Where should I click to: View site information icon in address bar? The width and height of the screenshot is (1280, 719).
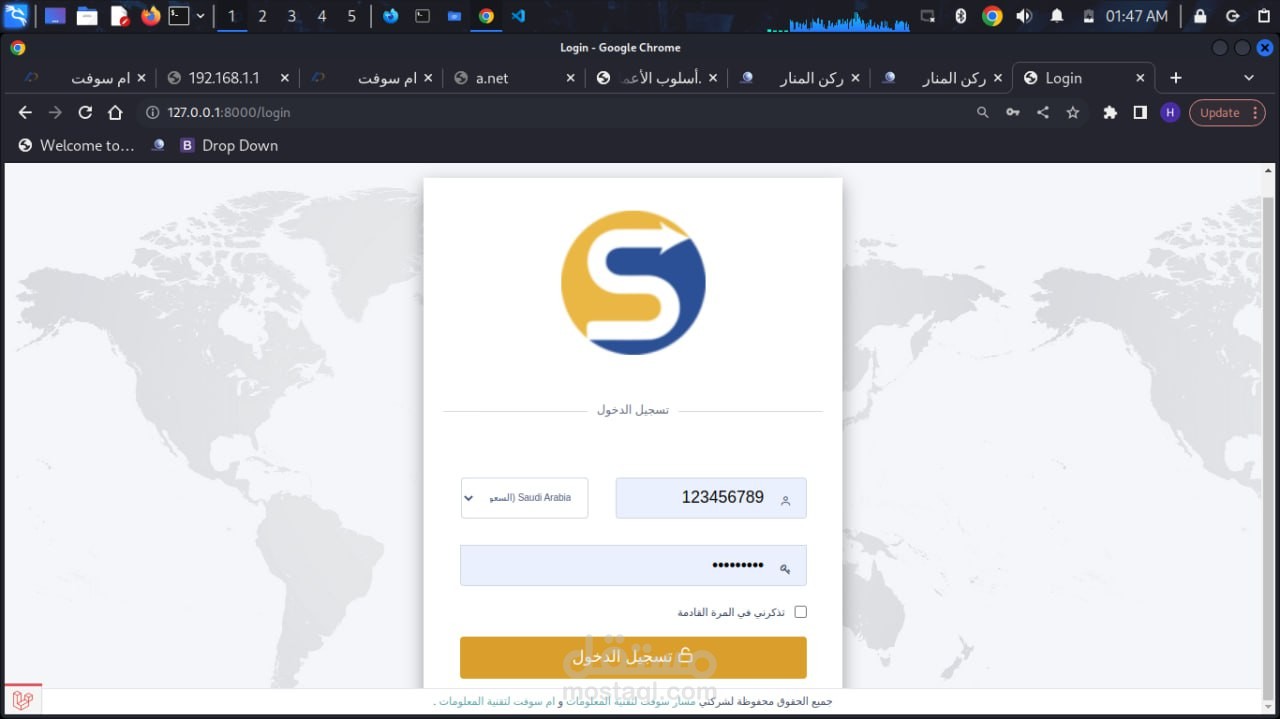pos(153,113)
